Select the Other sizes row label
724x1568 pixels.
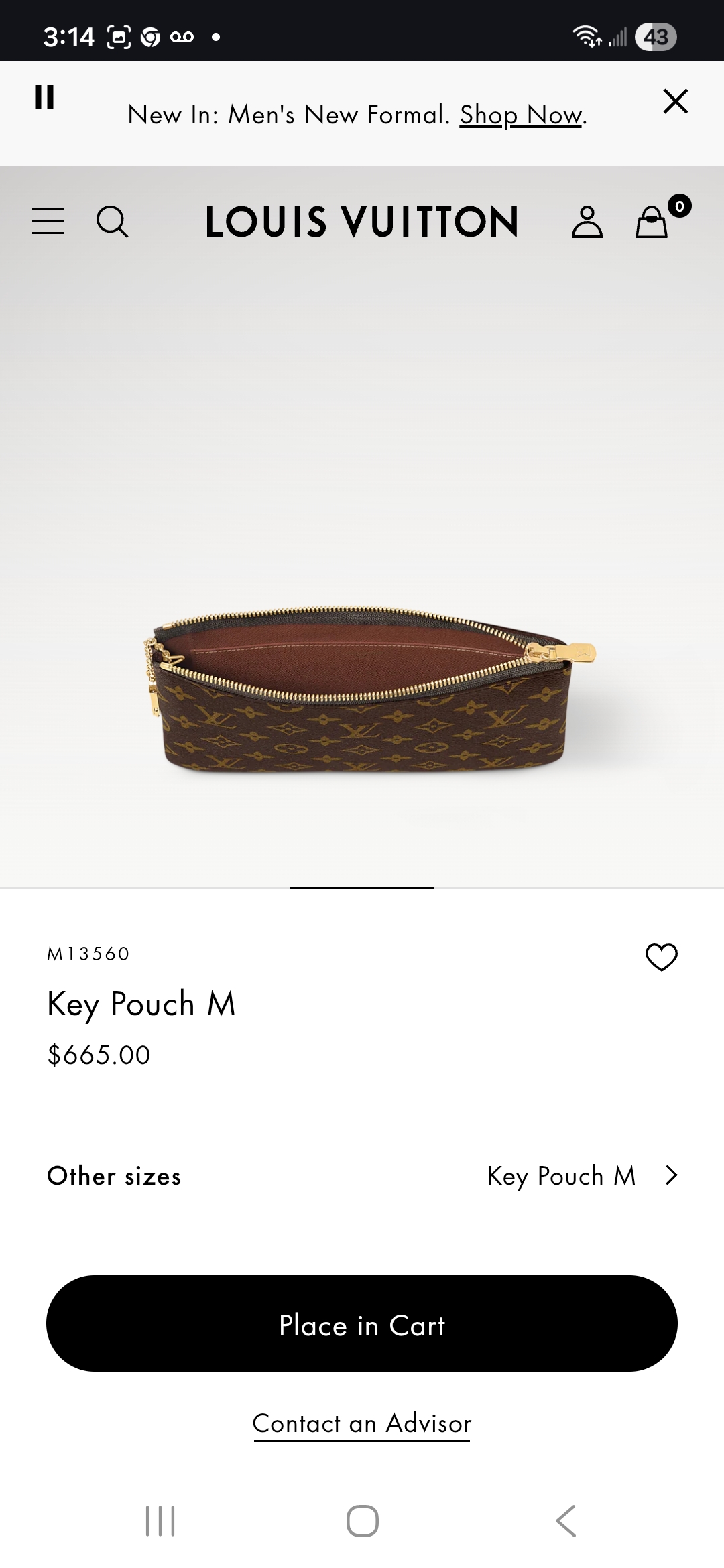click(x=114, y=1176)
